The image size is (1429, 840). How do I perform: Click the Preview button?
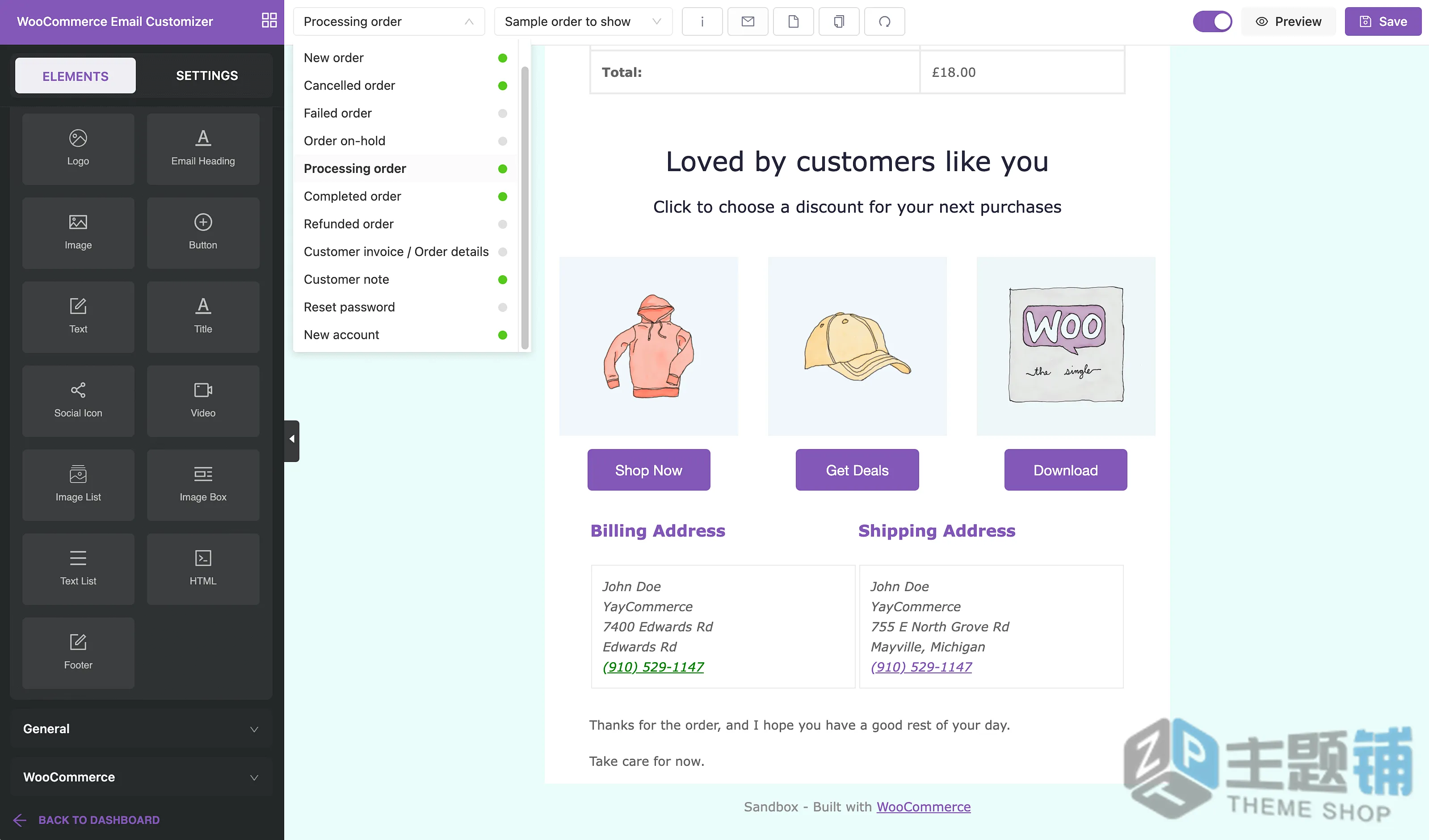(1288, 21)
